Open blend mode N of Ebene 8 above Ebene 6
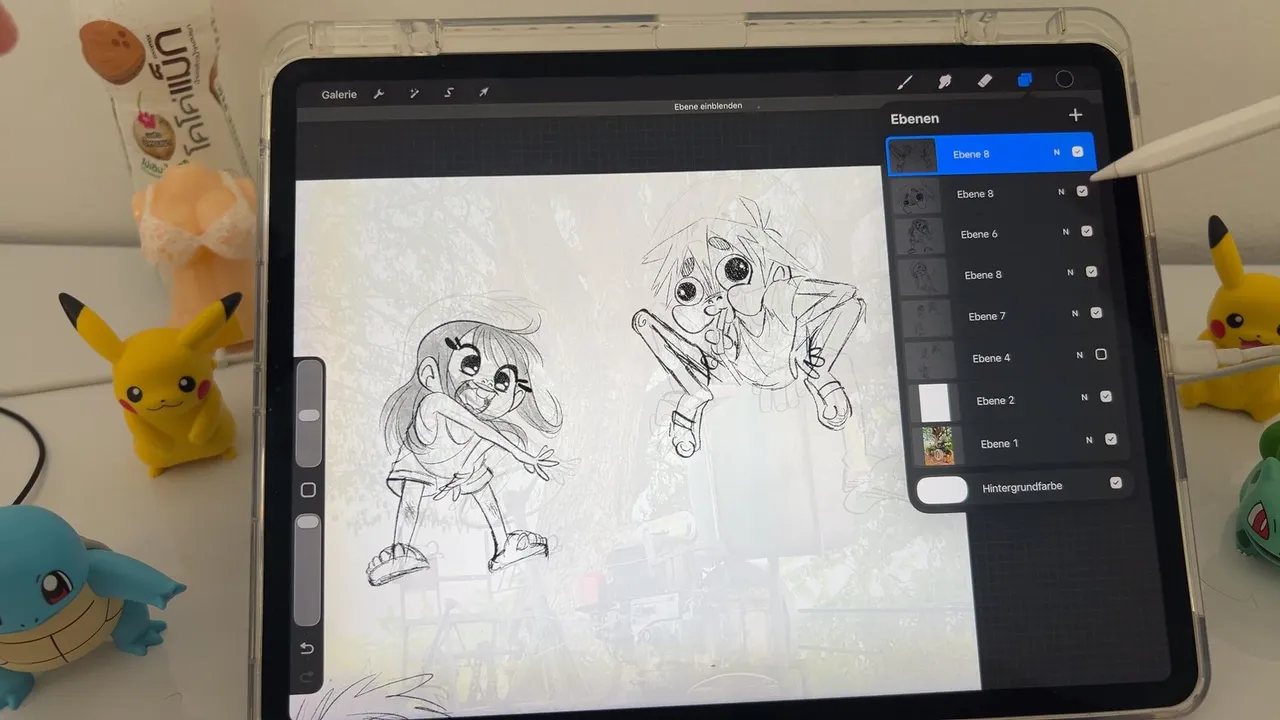 pyautogui.click(x=1061, y=192)
